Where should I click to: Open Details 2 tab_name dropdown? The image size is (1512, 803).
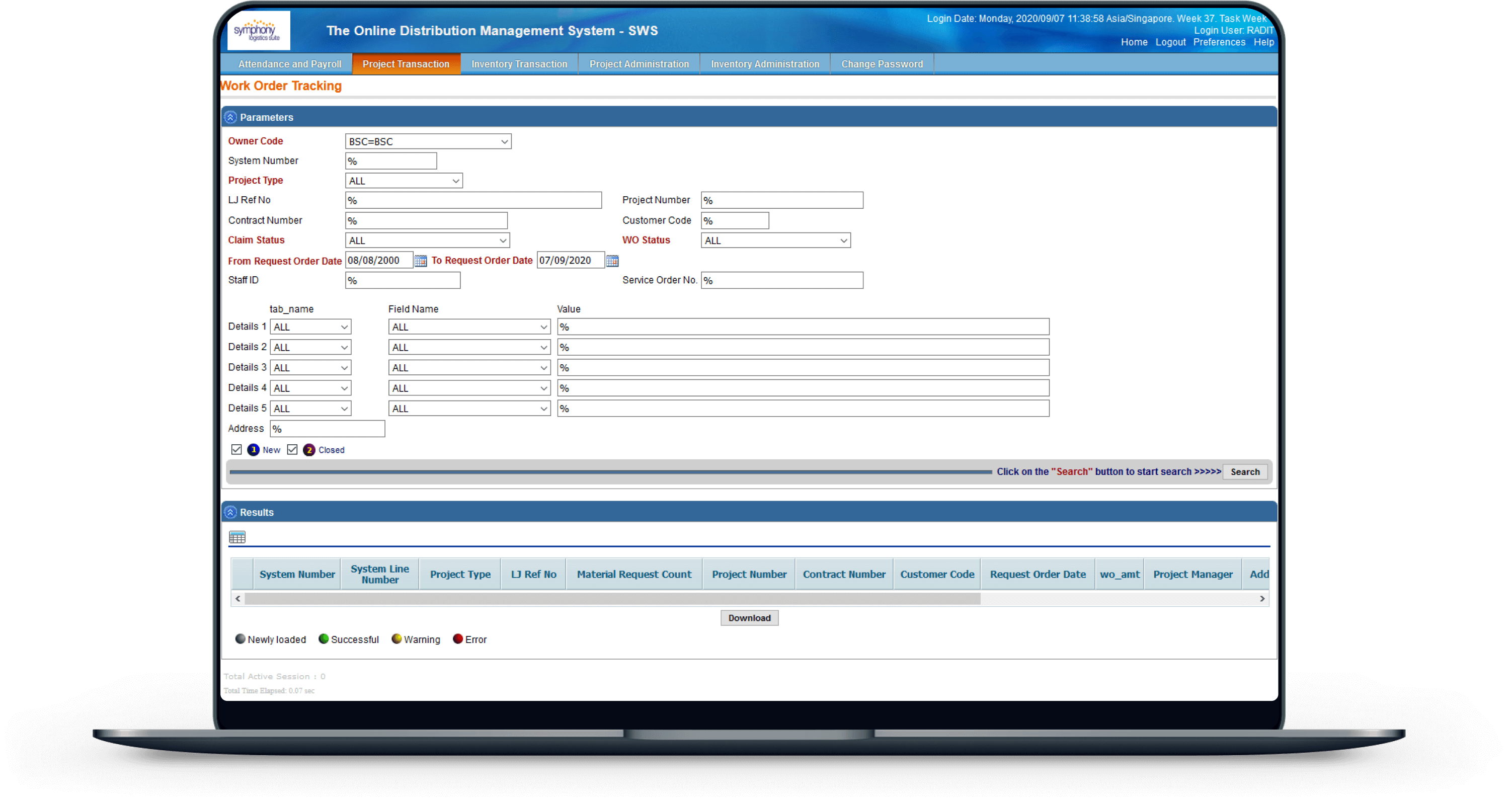click(x=310, y=348)
